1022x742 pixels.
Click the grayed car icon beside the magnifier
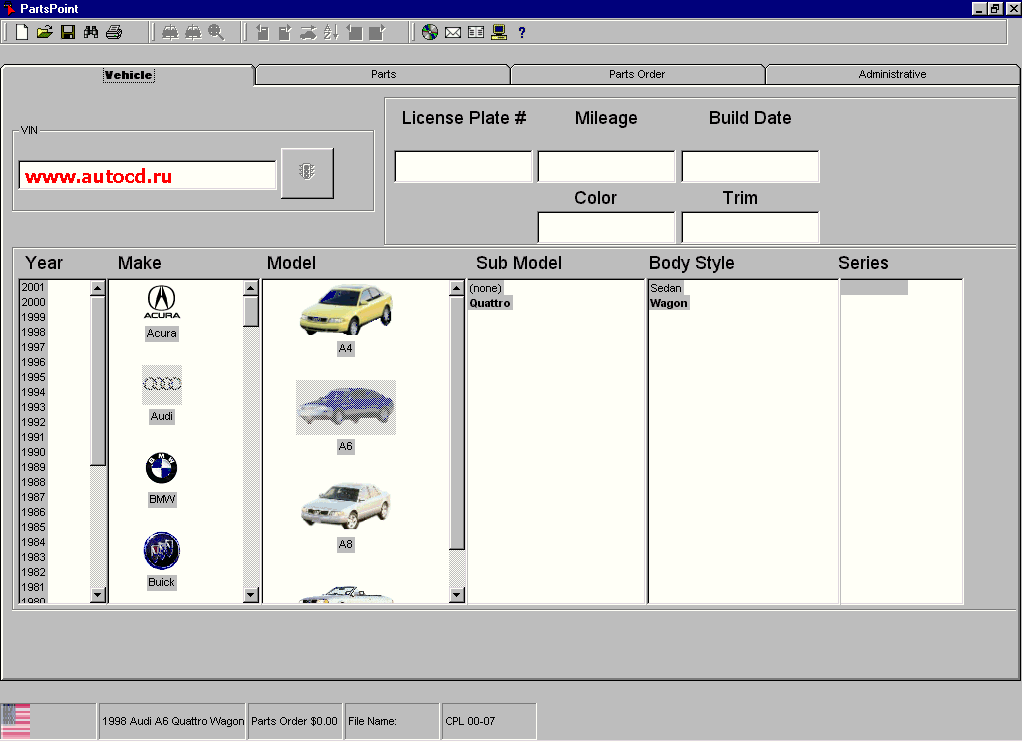(194, 32)
